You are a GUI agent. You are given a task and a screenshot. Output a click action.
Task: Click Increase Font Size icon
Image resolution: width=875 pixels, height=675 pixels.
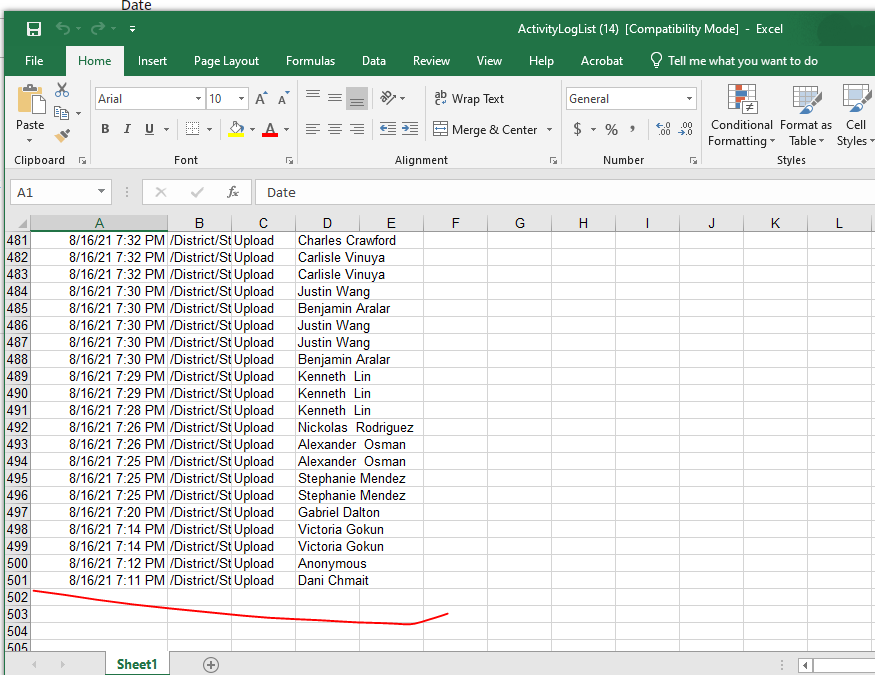click(261, 99)
